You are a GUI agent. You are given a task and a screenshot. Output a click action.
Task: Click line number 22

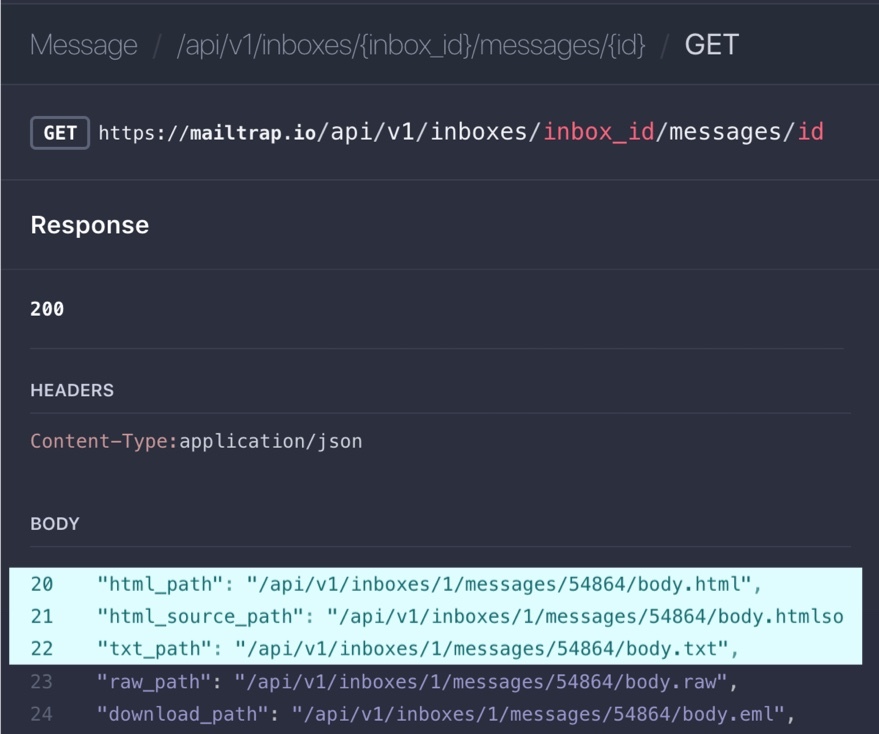click(x=42, y=649)
